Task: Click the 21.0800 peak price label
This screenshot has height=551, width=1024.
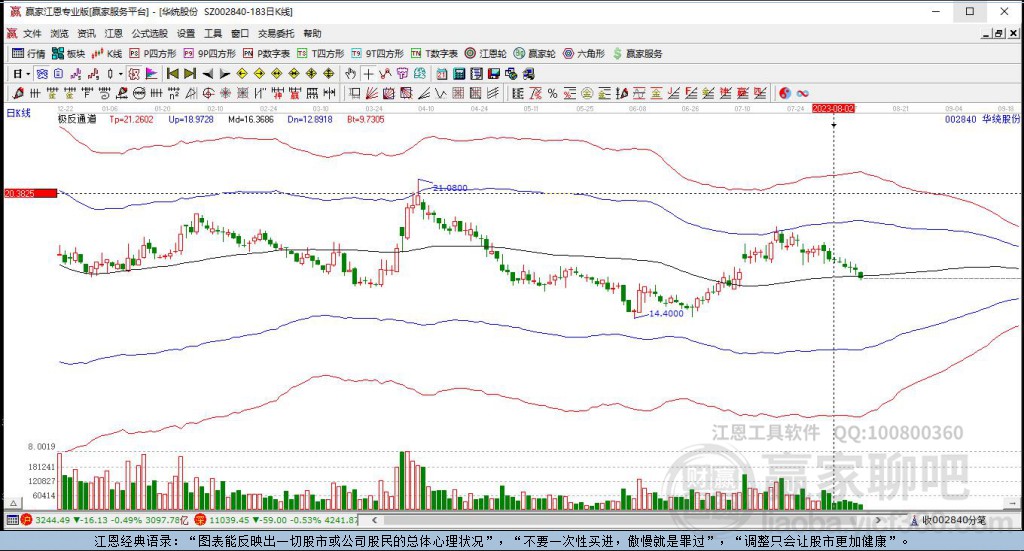Action: point(450,187)
